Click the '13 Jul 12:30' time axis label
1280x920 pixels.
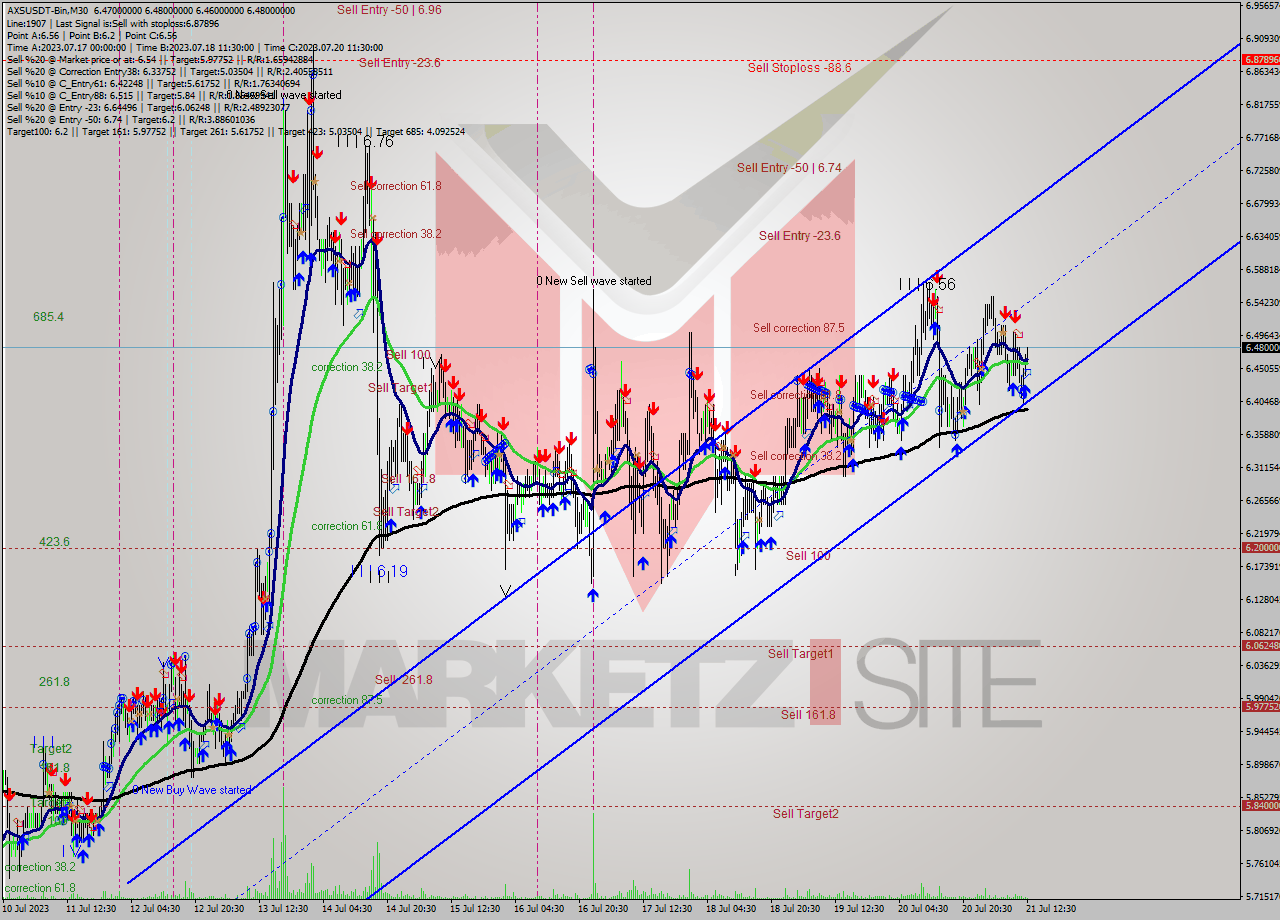pyautogui.click(x=284, y=909)
